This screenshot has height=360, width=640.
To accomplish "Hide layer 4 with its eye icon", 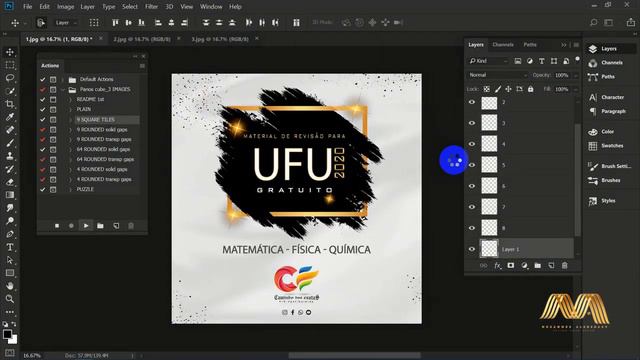I will click(472, 144).
